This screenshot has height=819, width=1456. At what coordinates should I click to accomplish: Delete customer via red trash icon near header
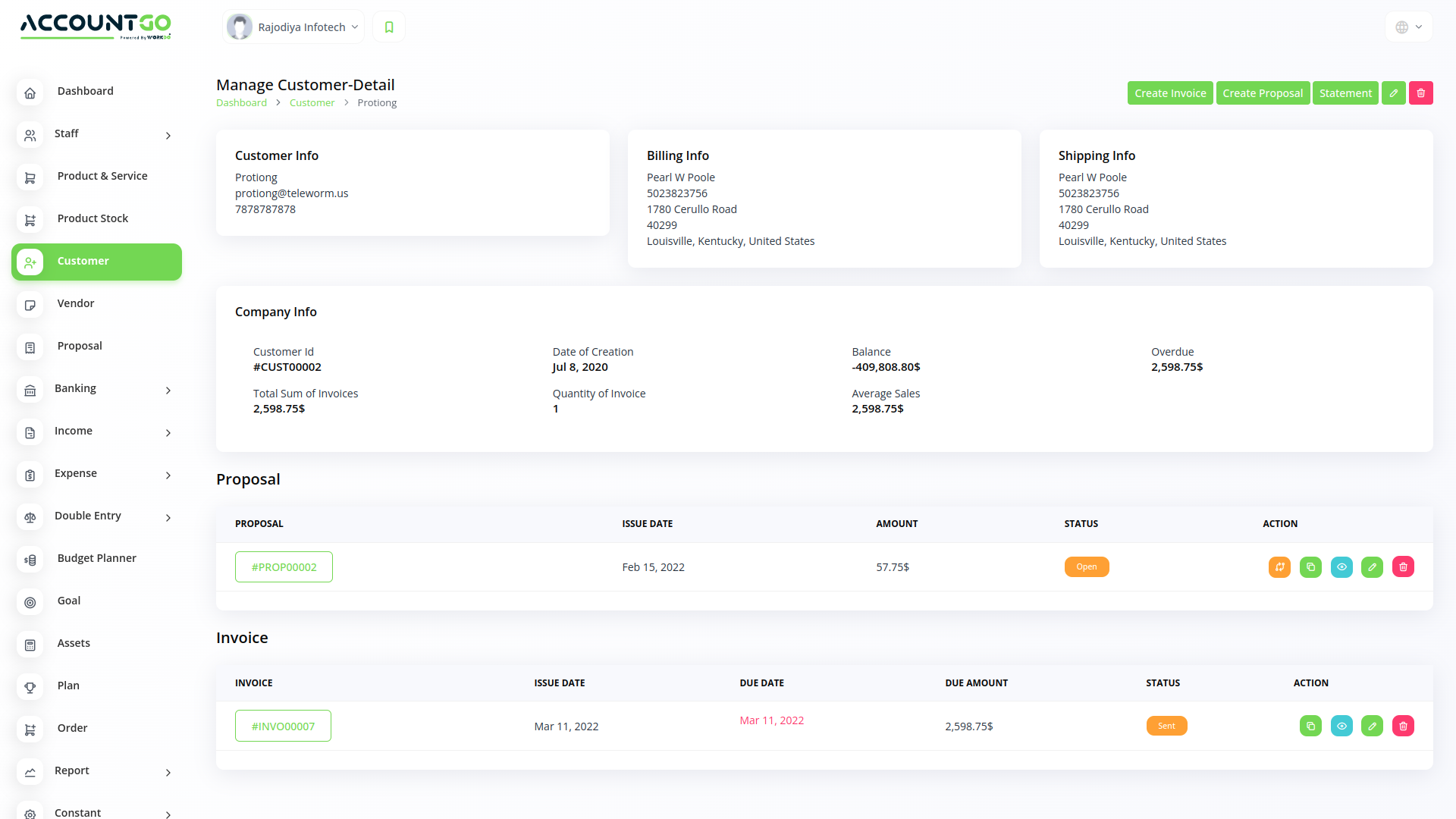coord(1420,93)
